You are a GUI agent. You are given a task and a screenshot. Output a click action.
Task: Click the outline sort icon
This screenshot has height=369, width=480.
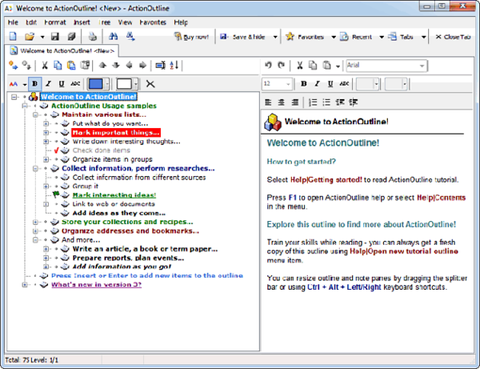click(174, 65)
